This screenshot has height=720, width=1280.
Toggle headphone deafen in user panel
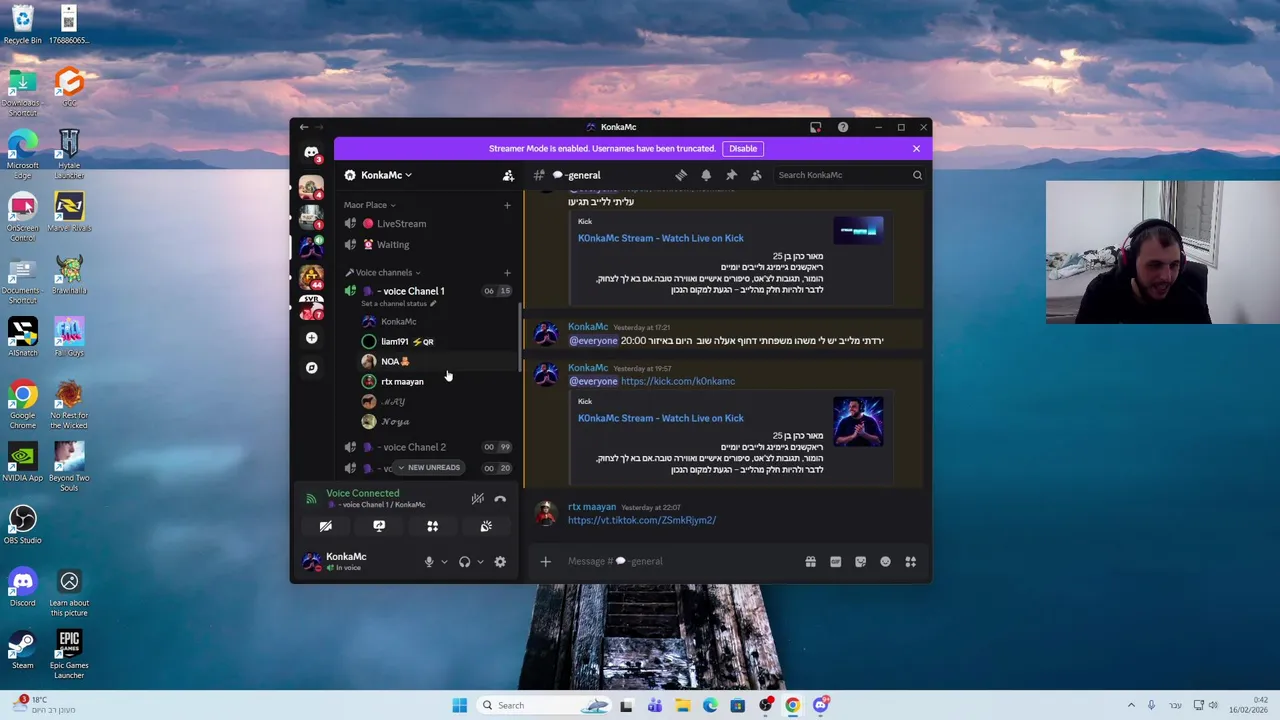point(464,562)
